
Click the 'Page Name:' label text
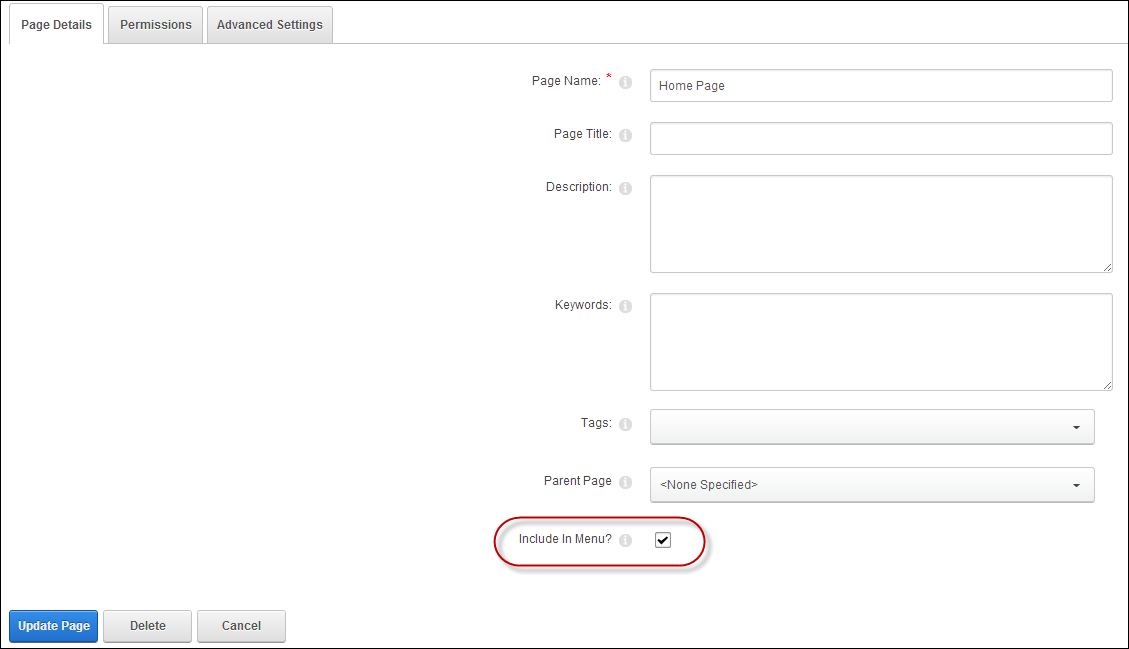point(567,81)
